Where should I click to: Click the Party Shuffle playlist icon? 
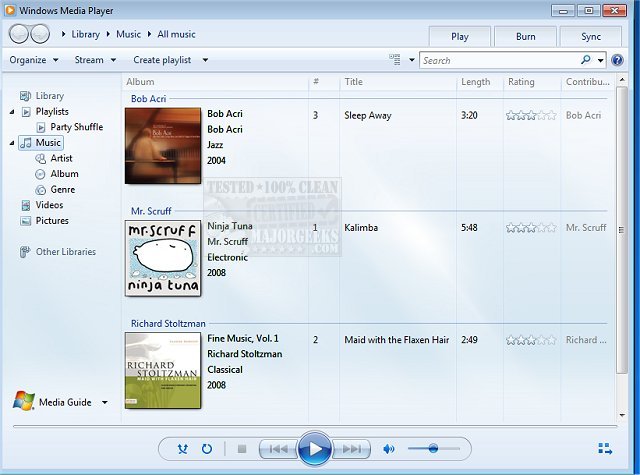(41, 127)
